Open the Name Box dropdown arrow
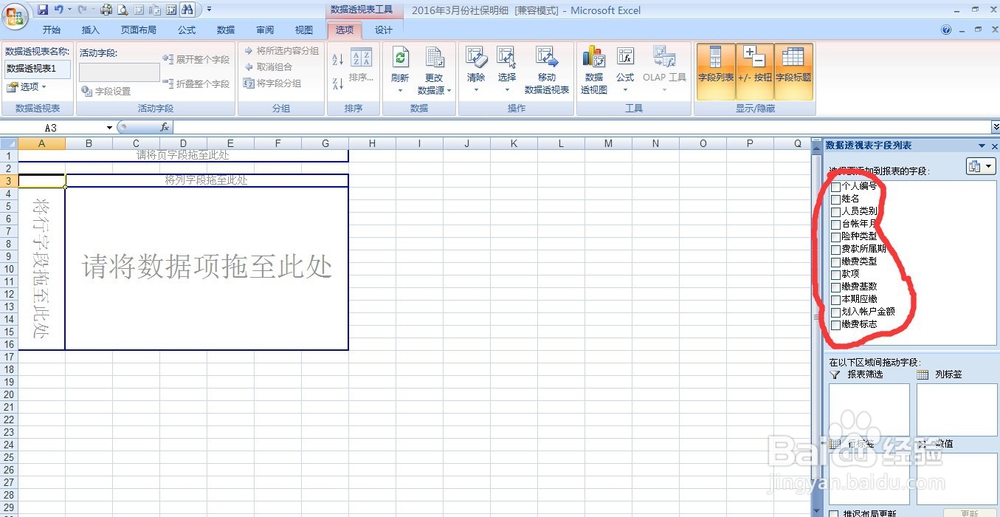Image resolution: width=1000 pixels, height=517 pixels. pos(109,127)
